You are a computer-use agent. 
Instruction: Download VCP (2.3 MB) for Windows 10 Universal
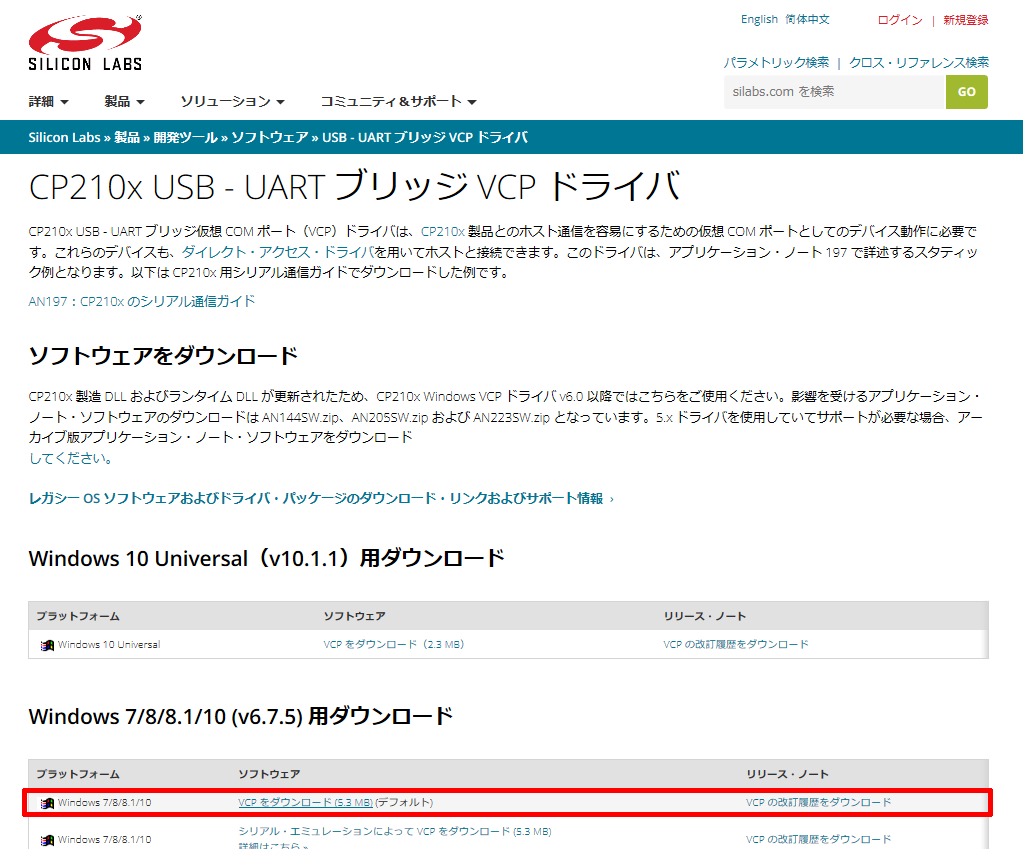click(393, 645)
